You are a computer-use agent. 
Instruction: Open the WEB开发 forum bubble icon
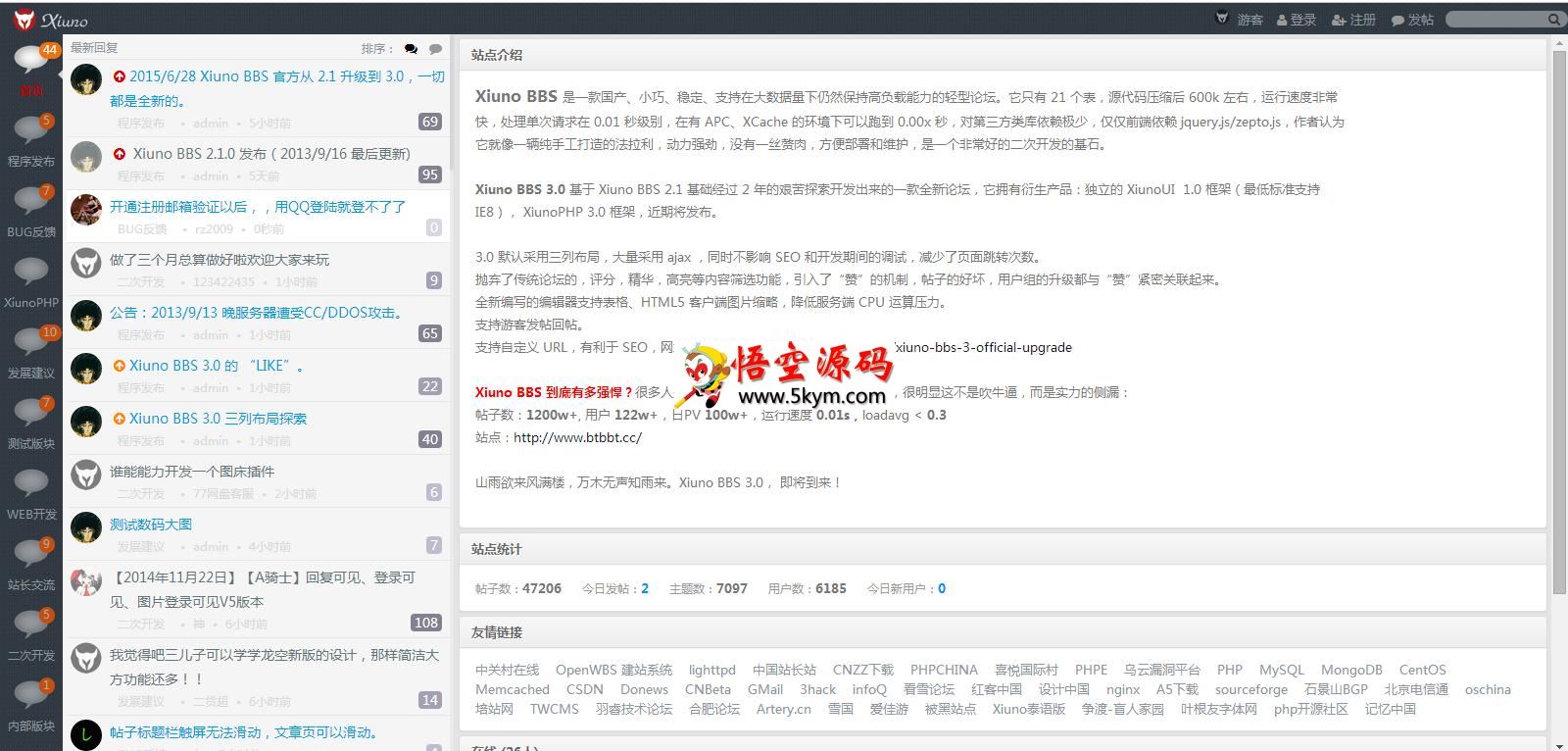pos(31,483)
